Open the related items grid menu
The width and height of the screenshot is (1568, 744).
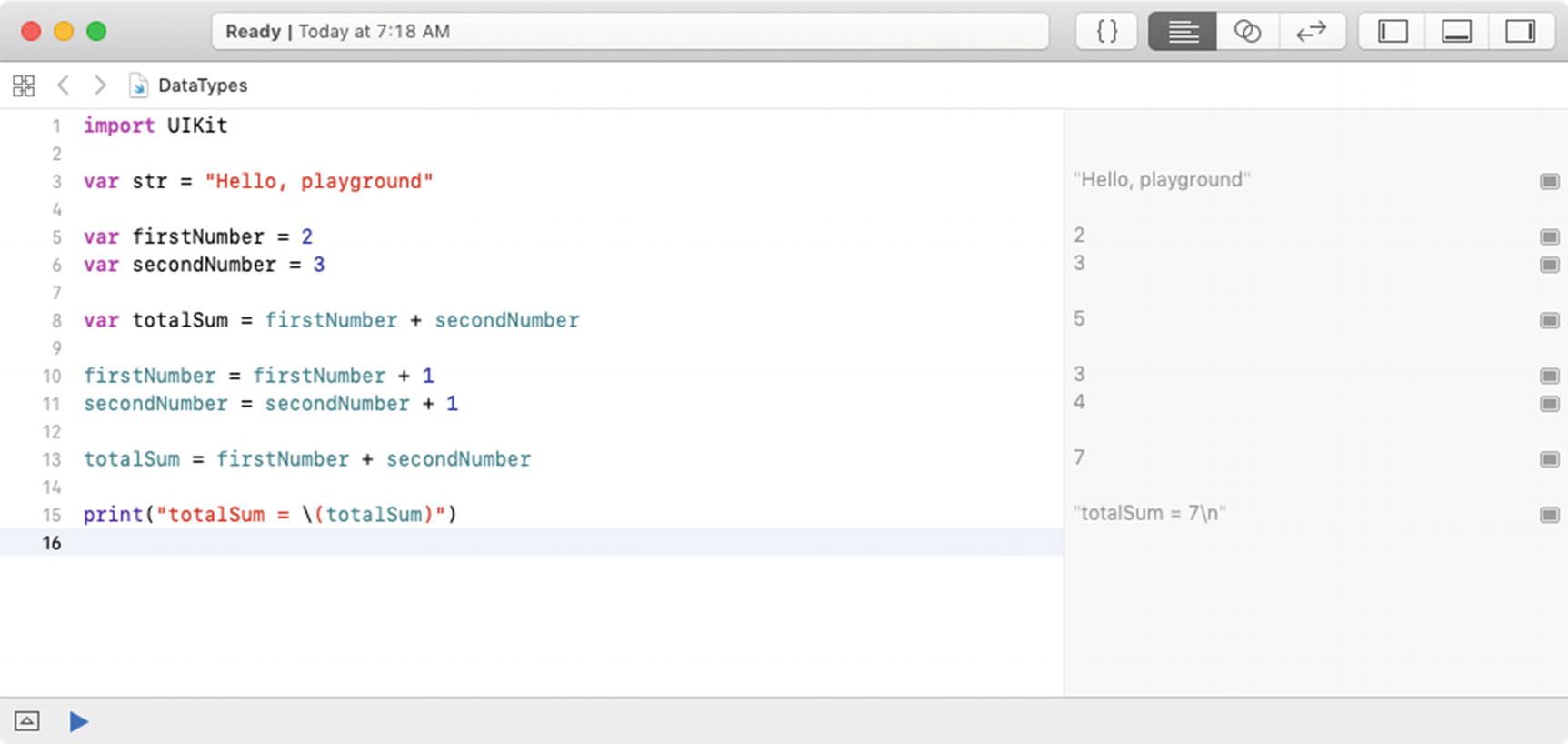24,85
